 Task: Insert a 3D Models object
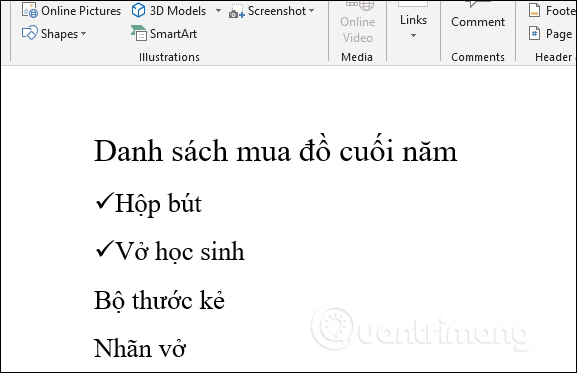click(x=169, y=11)
